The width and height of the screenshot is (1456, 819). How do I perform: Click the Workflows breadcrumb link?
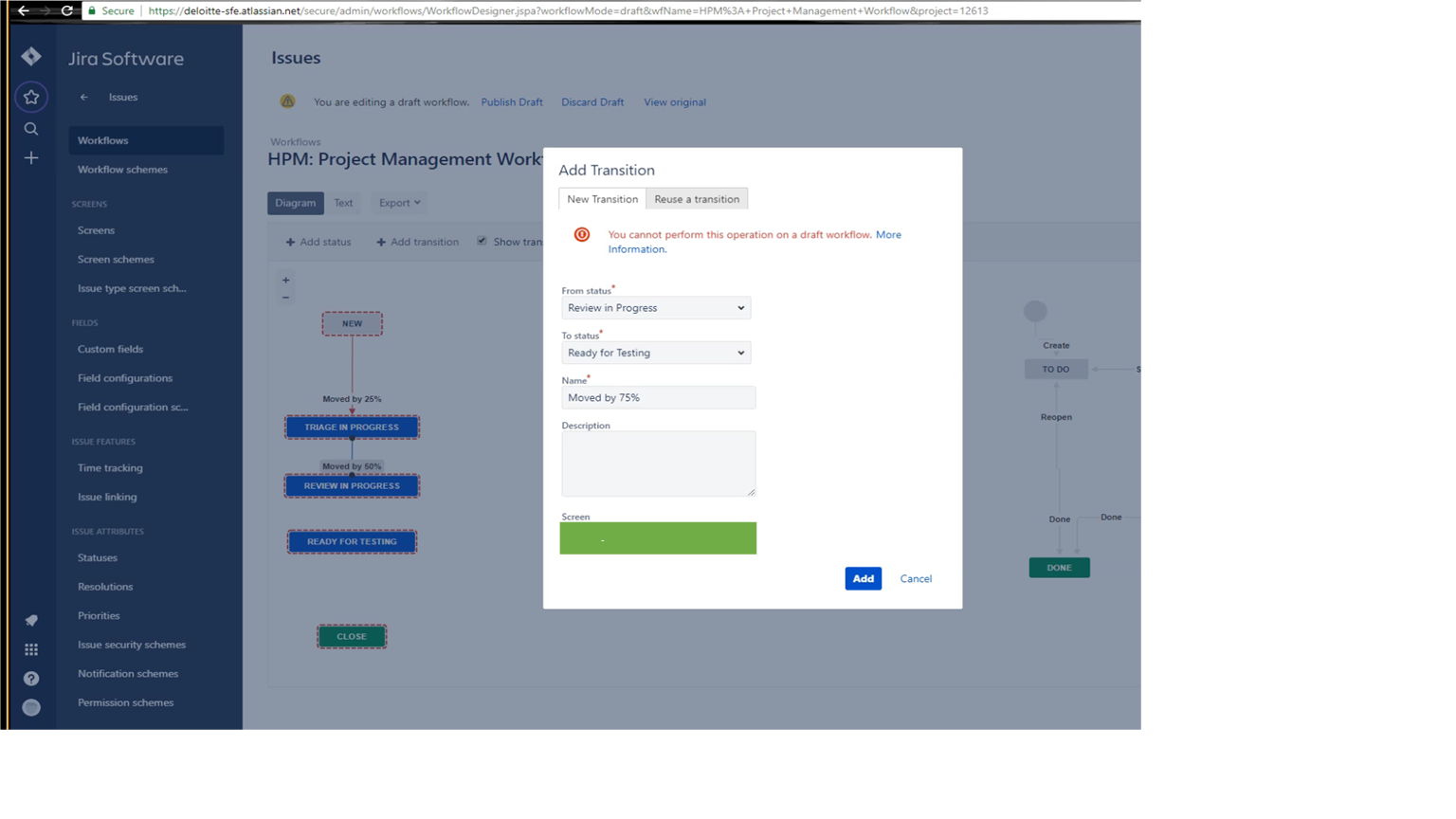click(x=296, y=142)
